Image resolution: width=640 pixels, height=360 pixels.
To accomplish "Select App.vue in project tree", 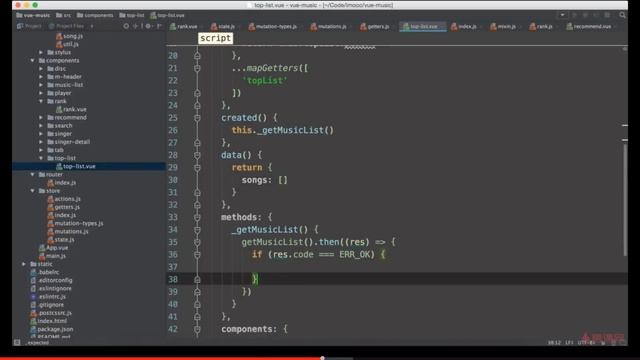I will [53, 248].
